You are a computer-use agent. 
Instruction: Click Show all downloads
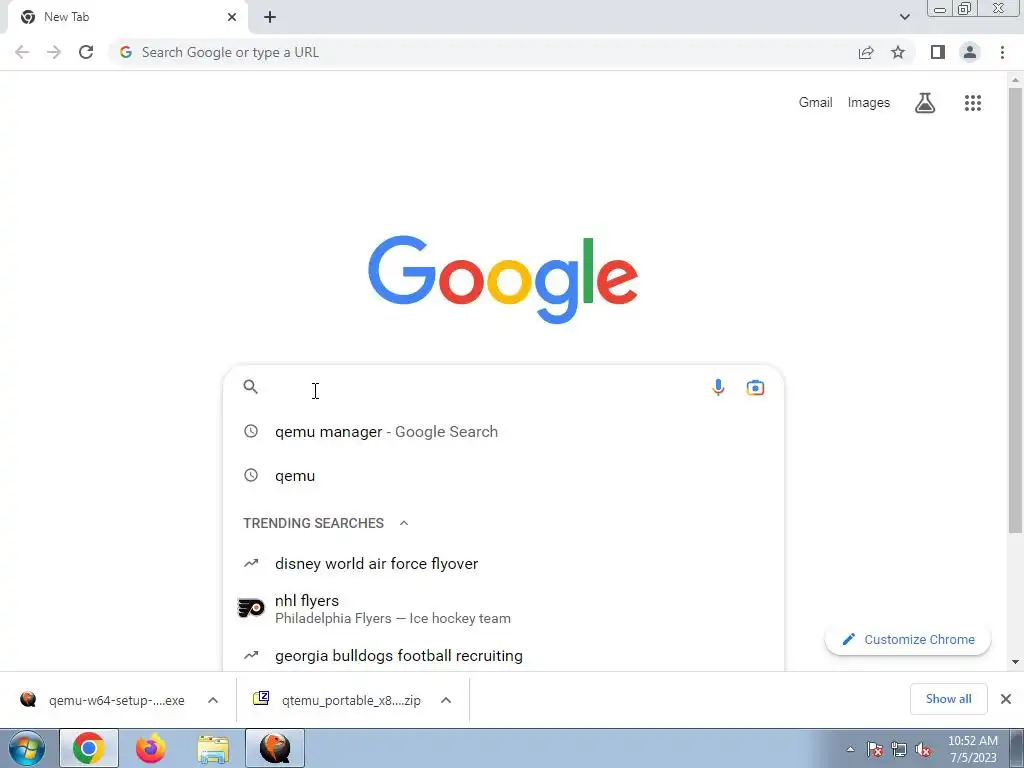[x=948, y=699]
